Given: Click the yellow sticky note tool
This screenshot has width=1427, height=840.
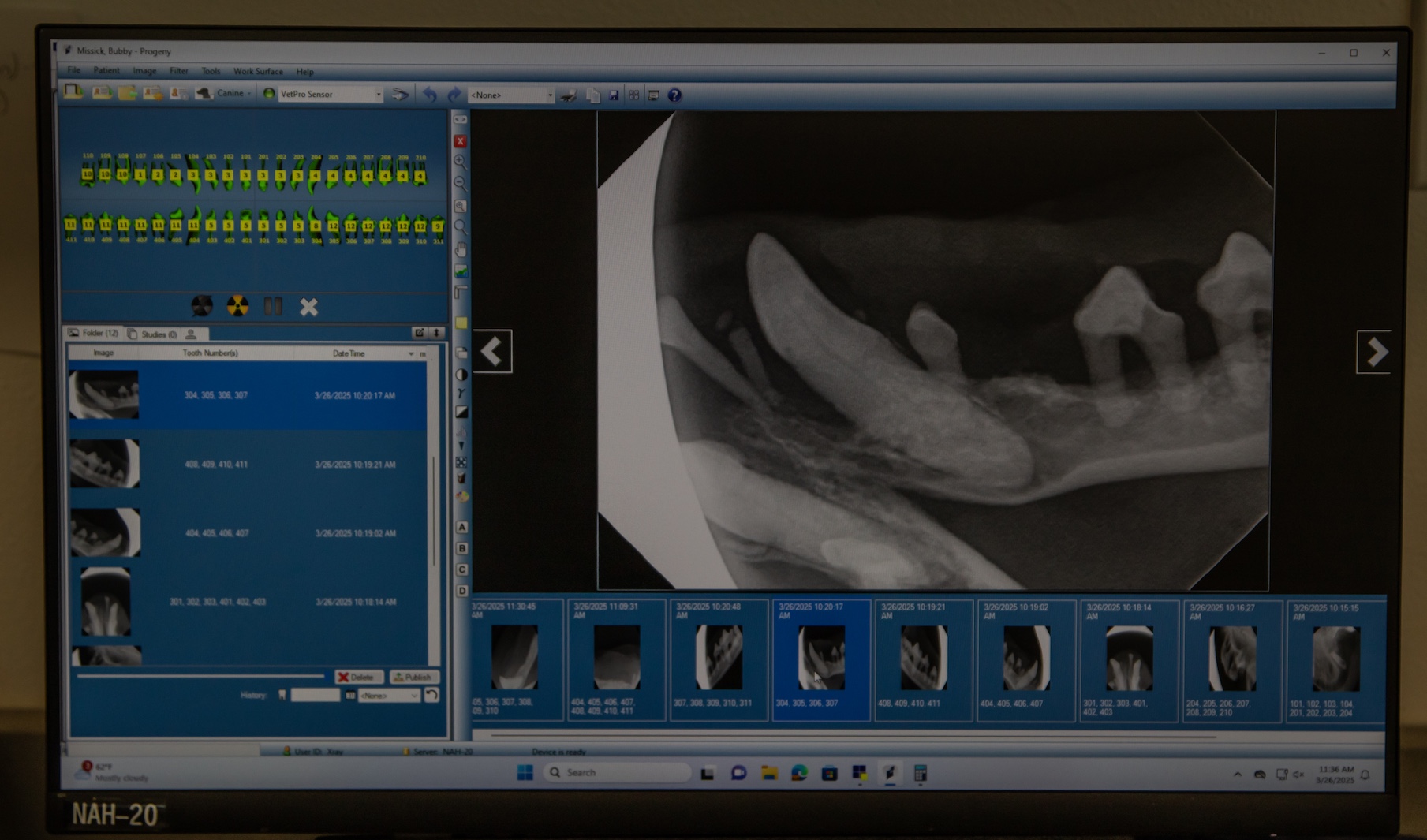Looking at the screenshot, I should pyautogui.click(x=461, y=323).
